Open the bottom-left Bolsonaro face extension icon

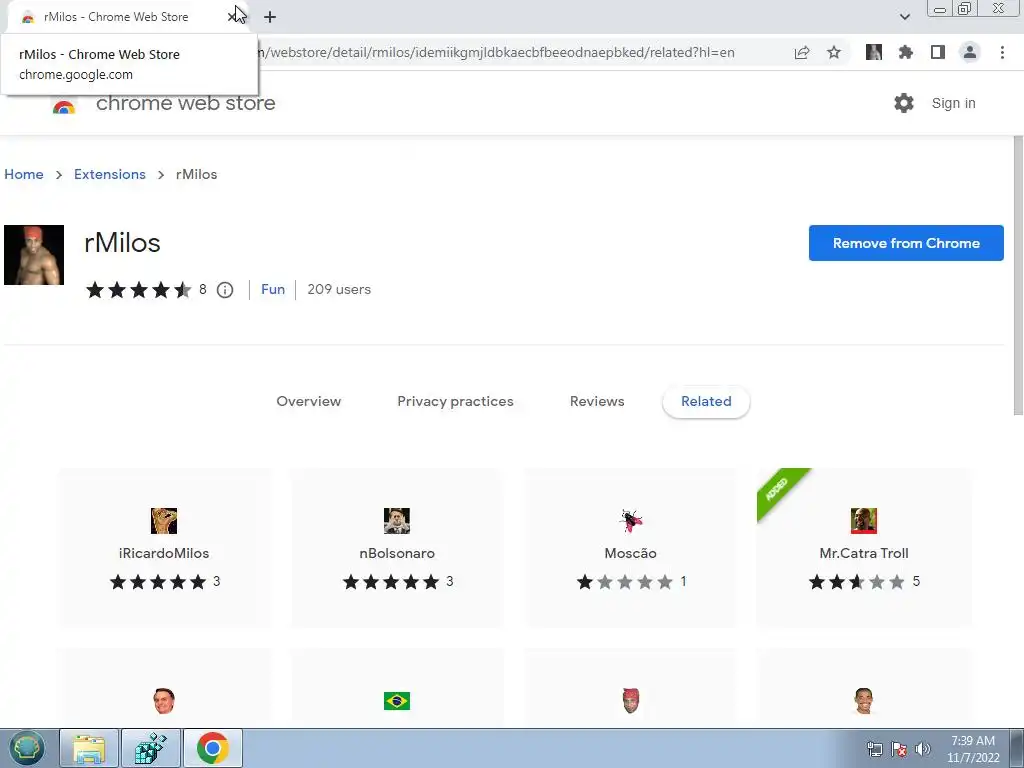[164, 701]
